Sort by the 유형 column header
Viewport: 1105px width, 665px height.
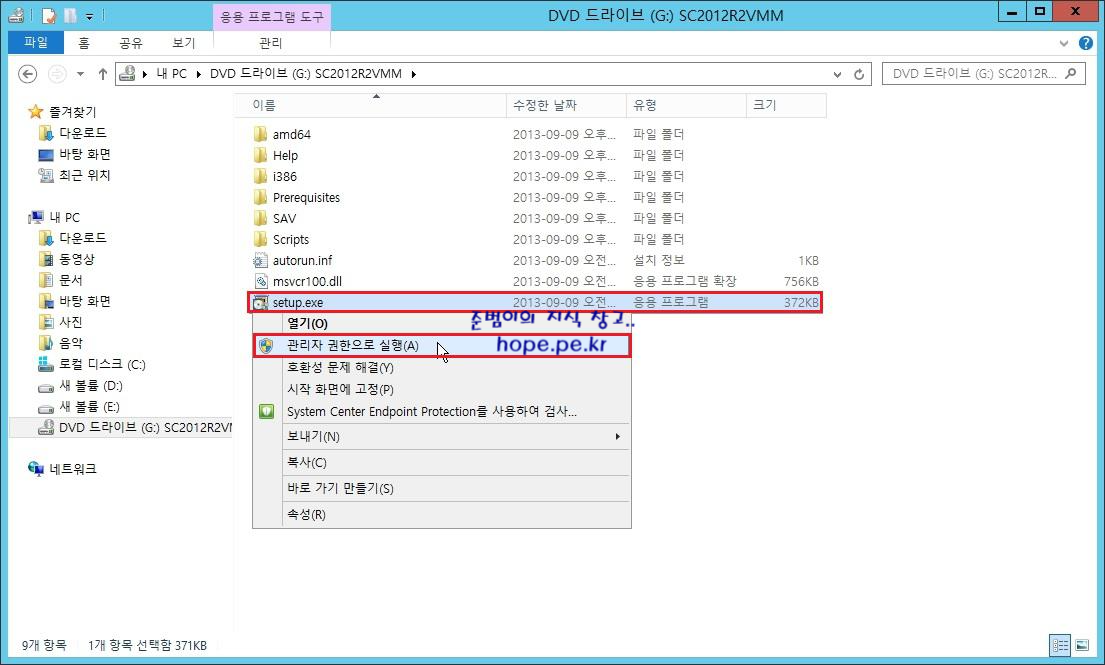coord(686,105)
